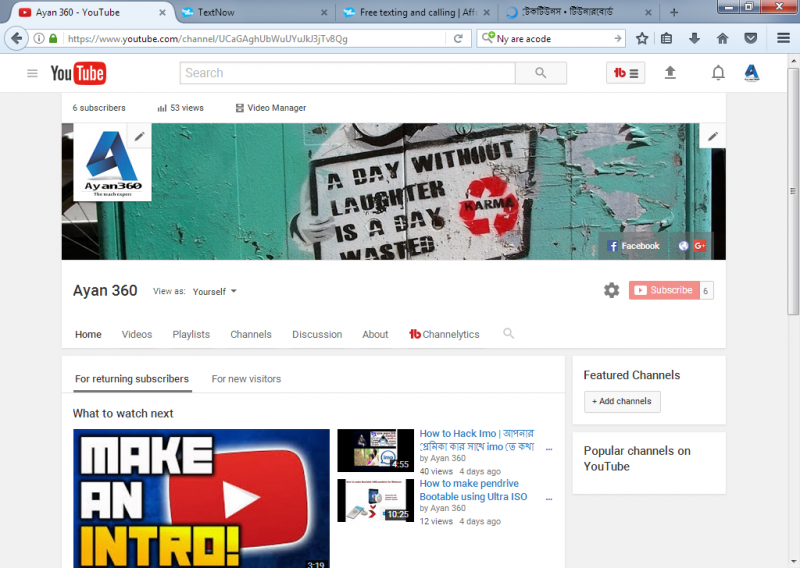Viewport: 800px width, 568px height.
Task: Open the Discussion tab
Action: pyautogui.click(x=317, y=334)
